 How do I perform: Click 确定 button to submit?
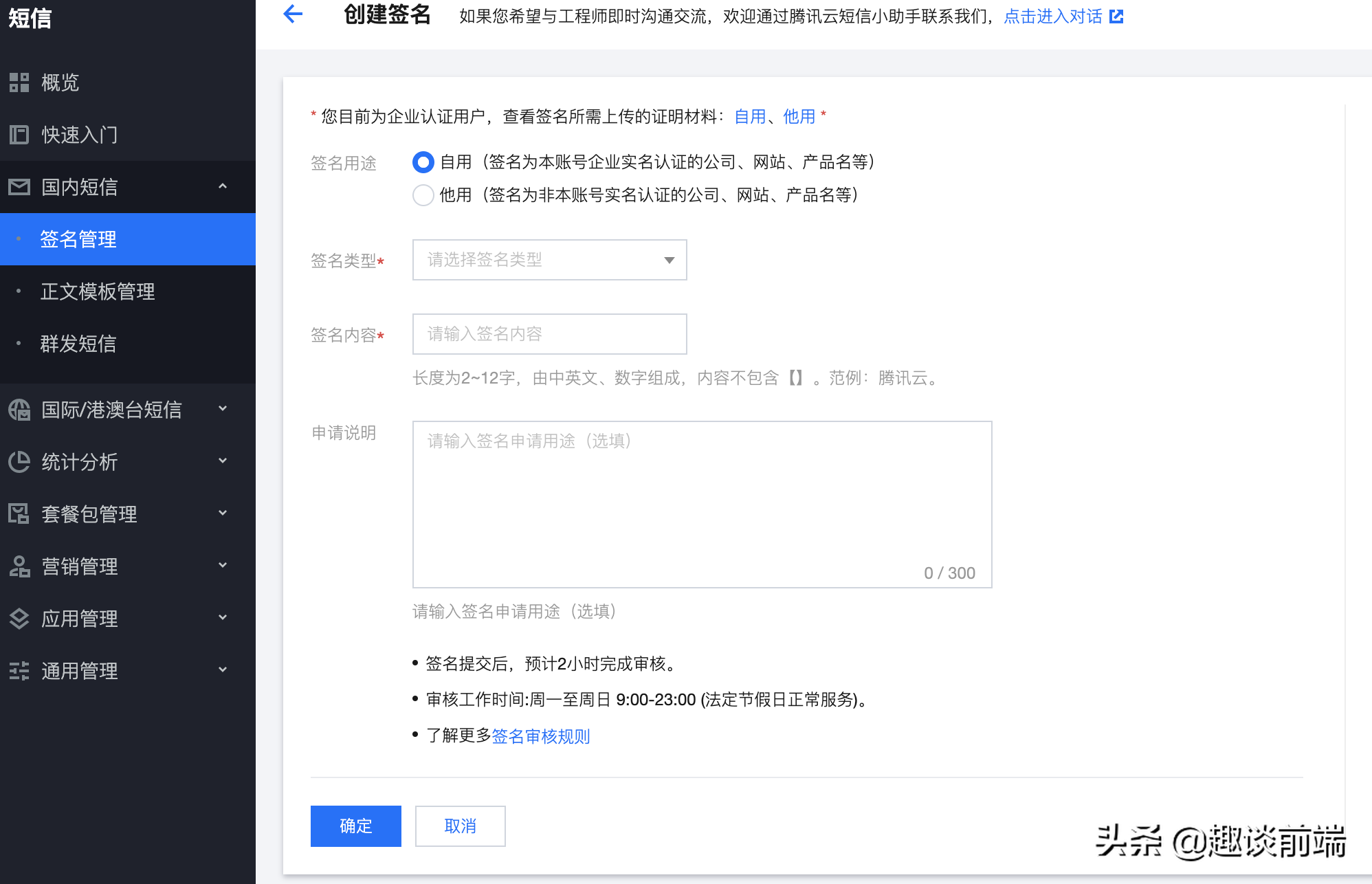[356, 825]
